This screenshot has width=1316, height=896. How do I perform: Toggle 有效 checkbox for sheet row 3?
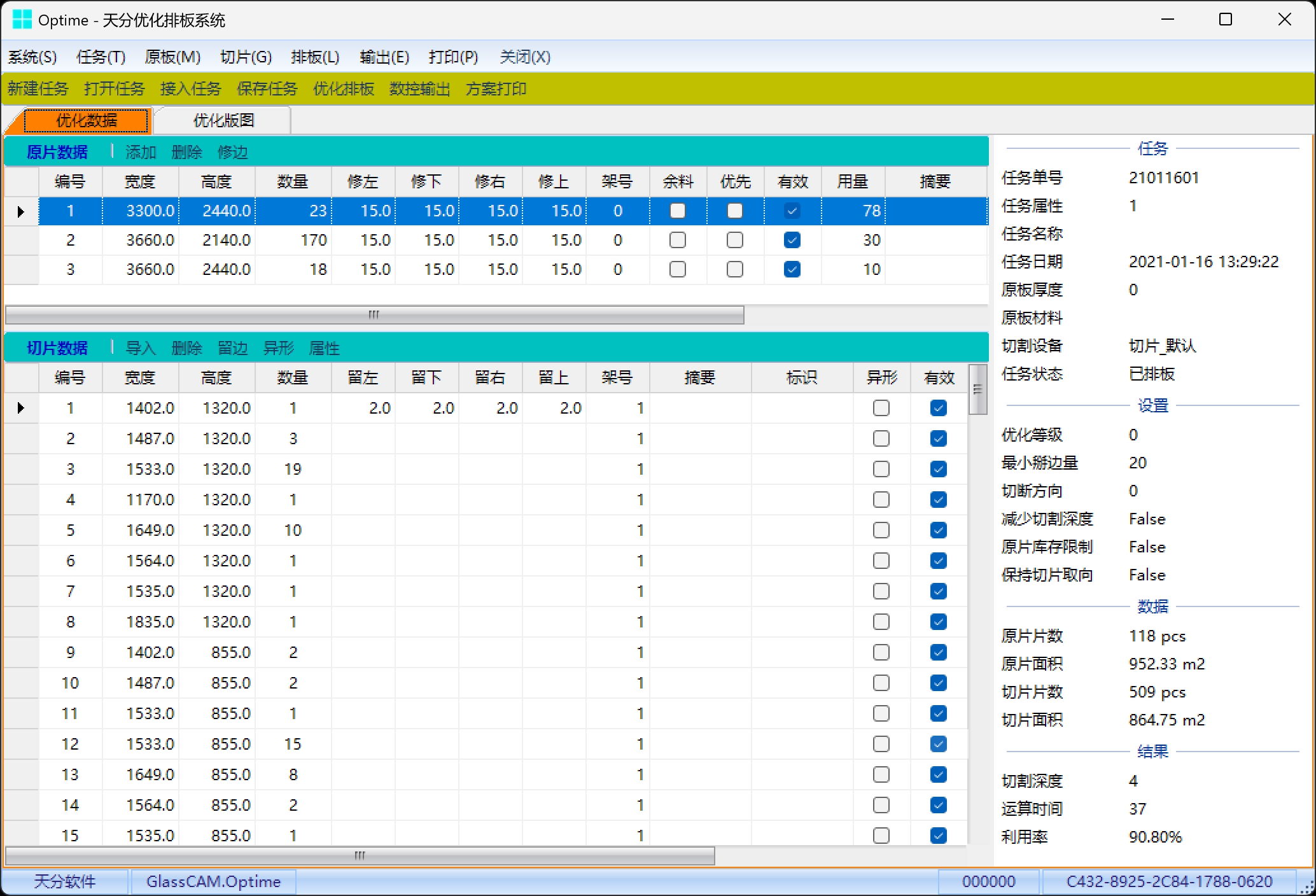pyautogui.click(x=792, y=269)
